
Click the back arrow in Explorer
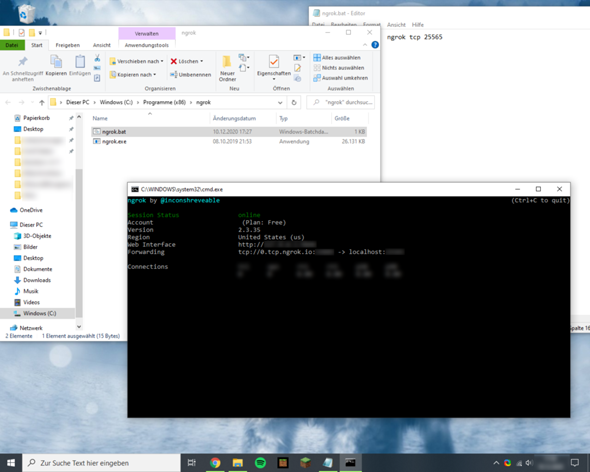click(x=8, y=102)
